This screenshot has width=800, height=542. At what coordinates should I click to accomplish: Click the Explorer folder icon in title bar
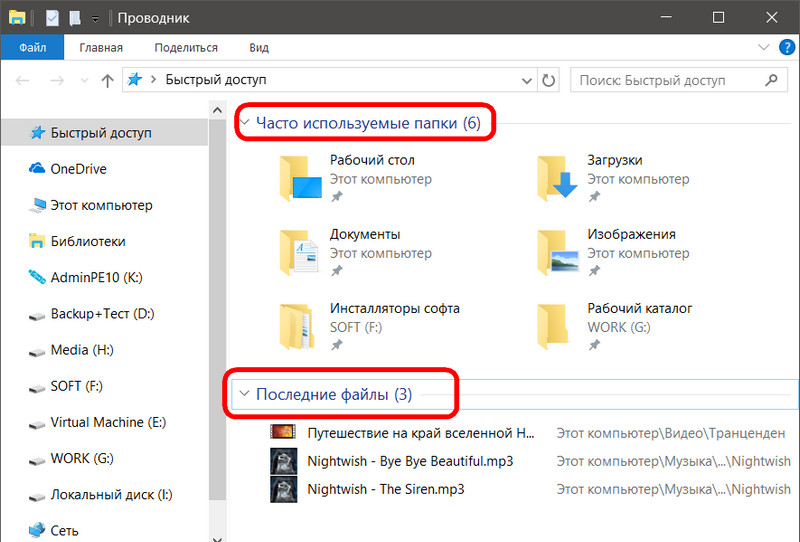click(x=17, y=18)
